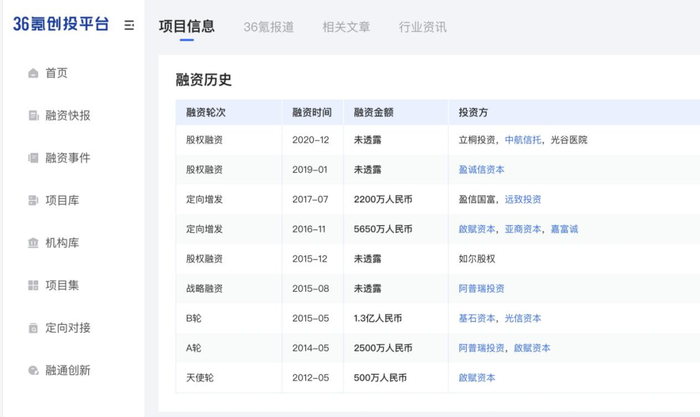This screenshot has height=417, width=700.
Task: Click the 首页 home icon in sidebar
Action: tap(33, 73)
